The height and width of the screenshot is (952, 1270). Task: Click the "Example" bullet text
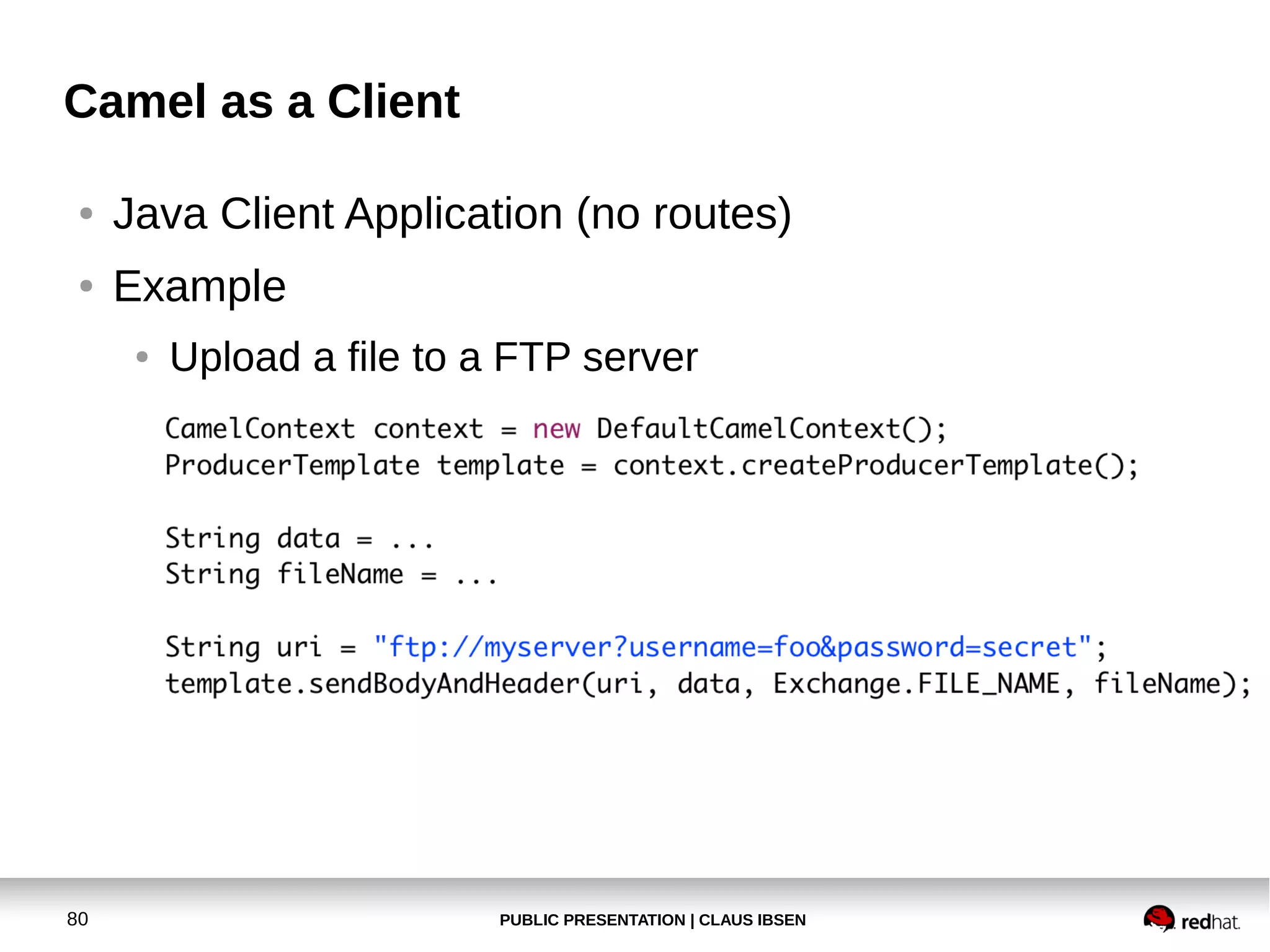click(x=199, y=287)
